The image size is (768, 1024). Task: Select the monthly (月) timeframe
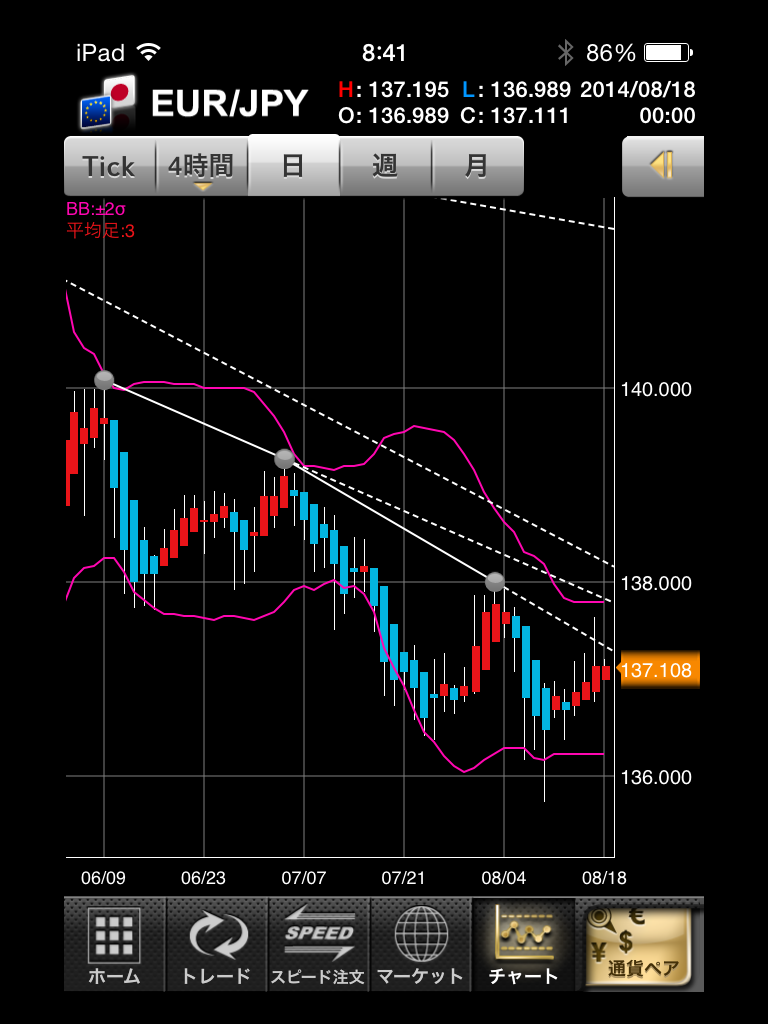pyautogui.click(x=477, y=167)
